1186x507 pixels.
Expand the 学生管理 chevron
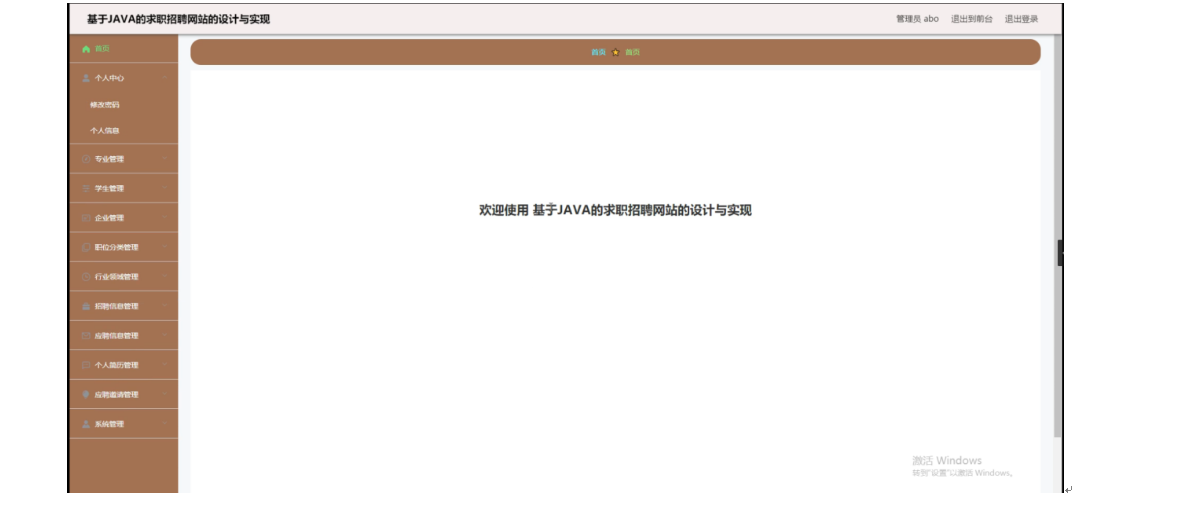(x=165, y=188)
